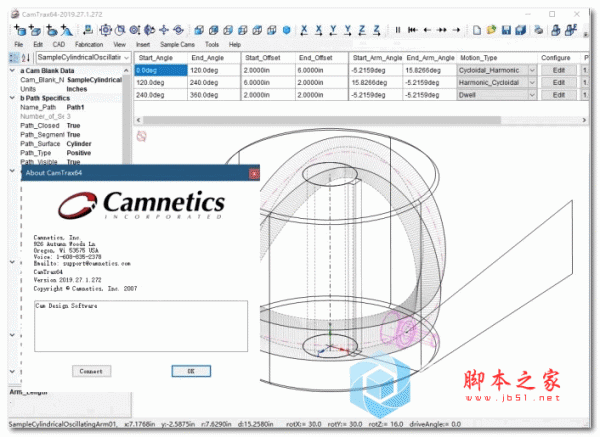Open Harmonic_Cycloidal motion type dropdown
Screen dimensions: 600x437
(x=532, y=83)
